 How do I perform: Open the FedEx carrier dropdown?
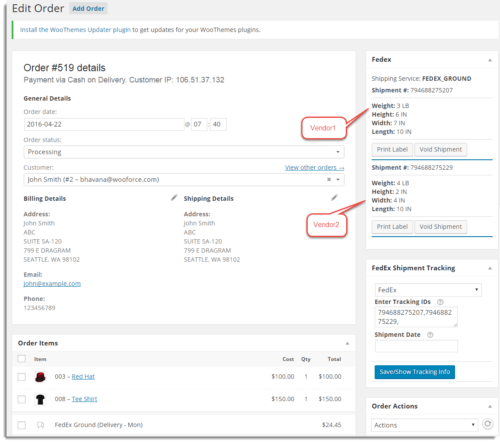[428, 290]
